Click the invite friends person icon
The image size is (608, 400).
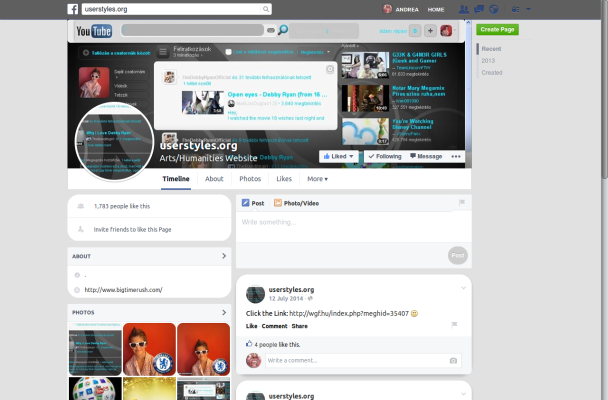[x=81, y=229]
